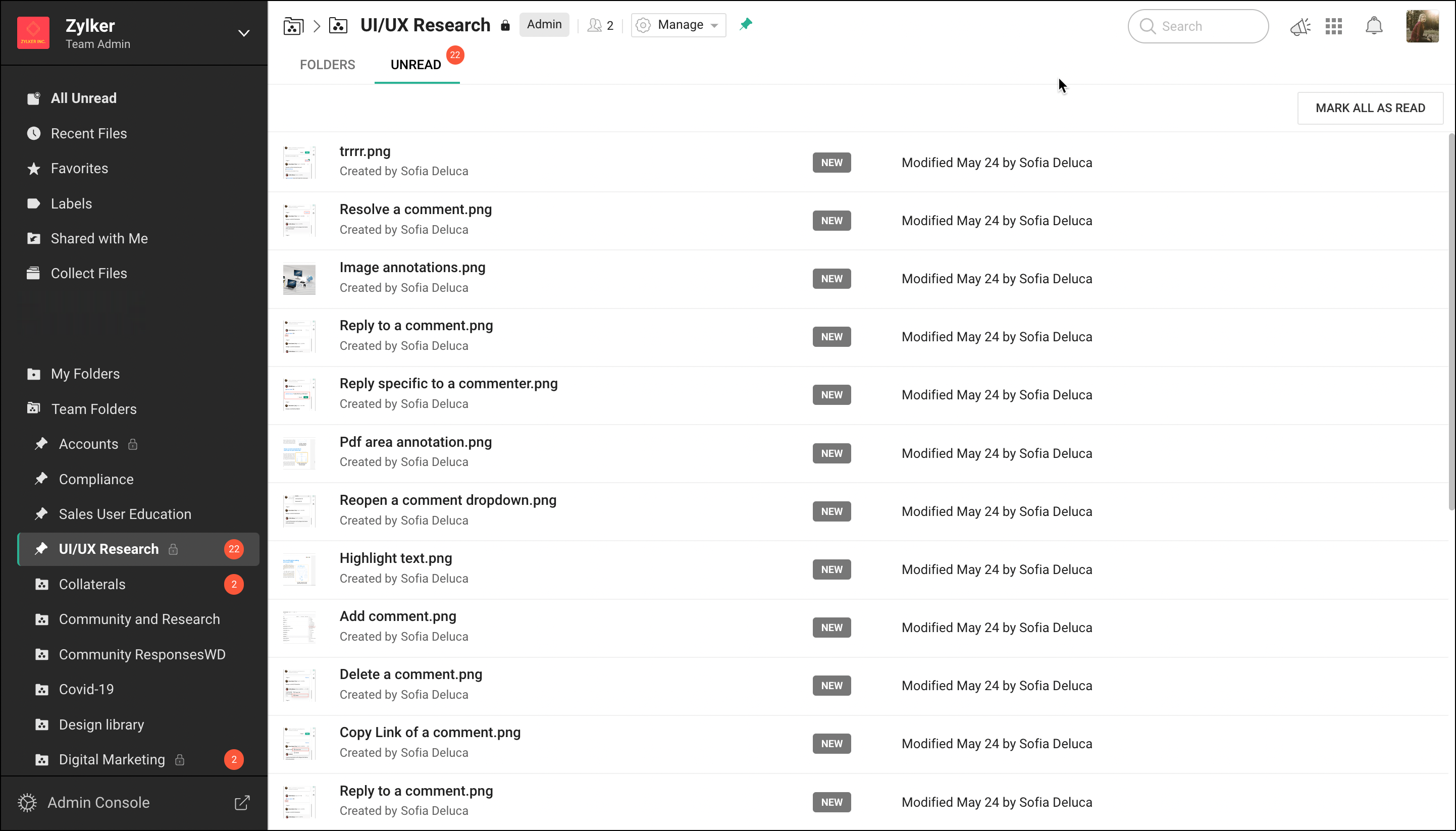
Task: Toggle the green pin icon for UI/UX Research
Action: (745, 25)
